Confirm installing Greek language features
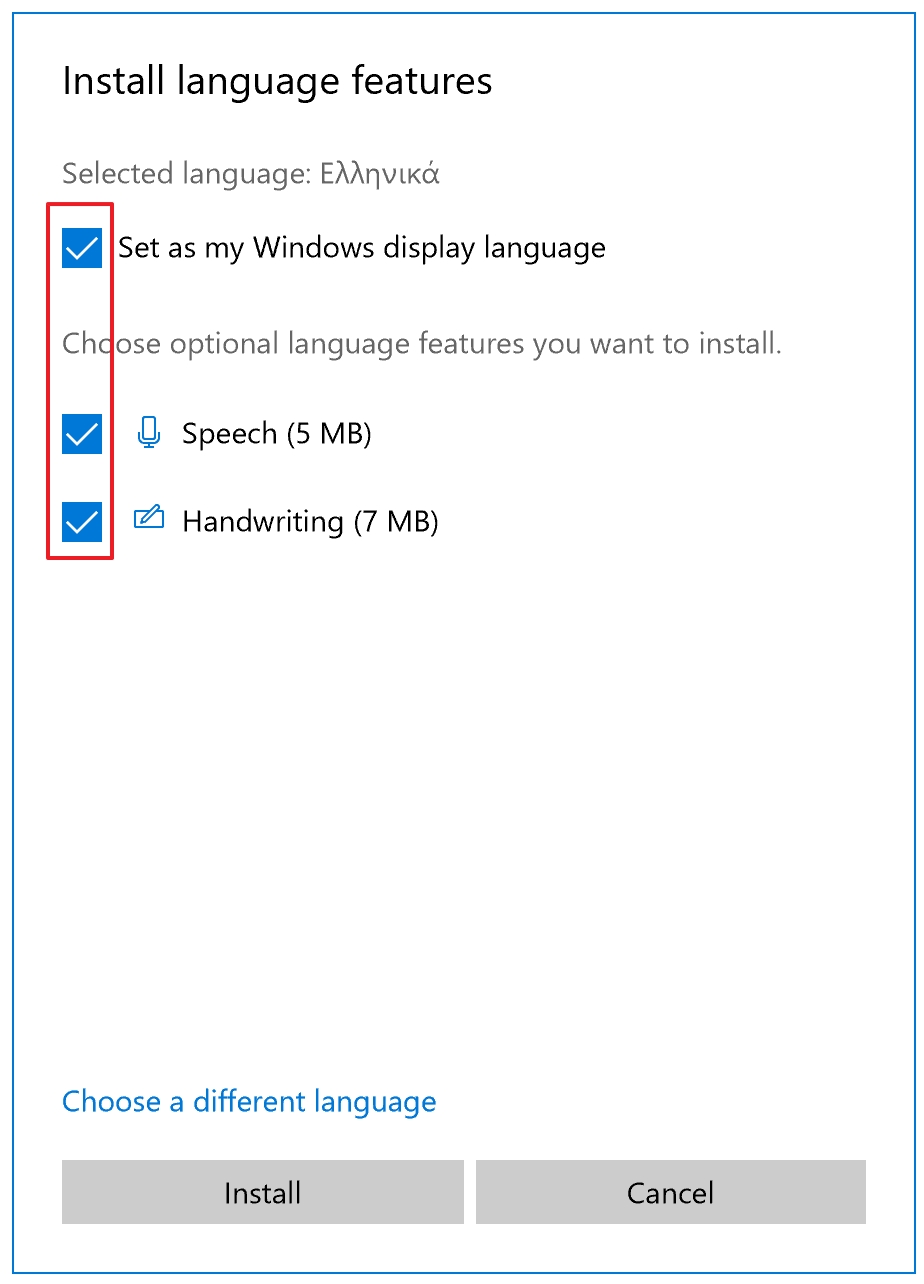This screenshot has height=1284, width=924. 262,1192
